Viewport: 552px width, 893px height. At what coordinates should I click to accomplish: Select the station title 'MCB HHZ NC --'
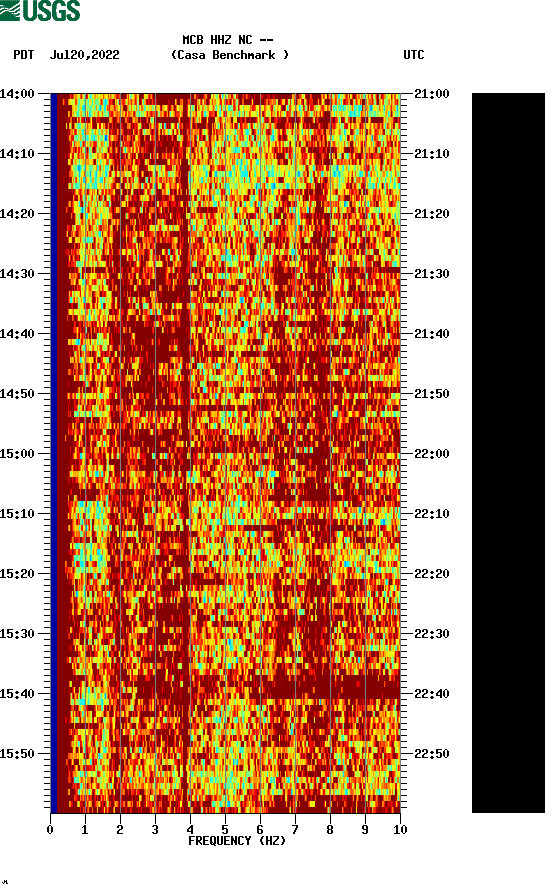pyautogui.click(x=228, y=40)
